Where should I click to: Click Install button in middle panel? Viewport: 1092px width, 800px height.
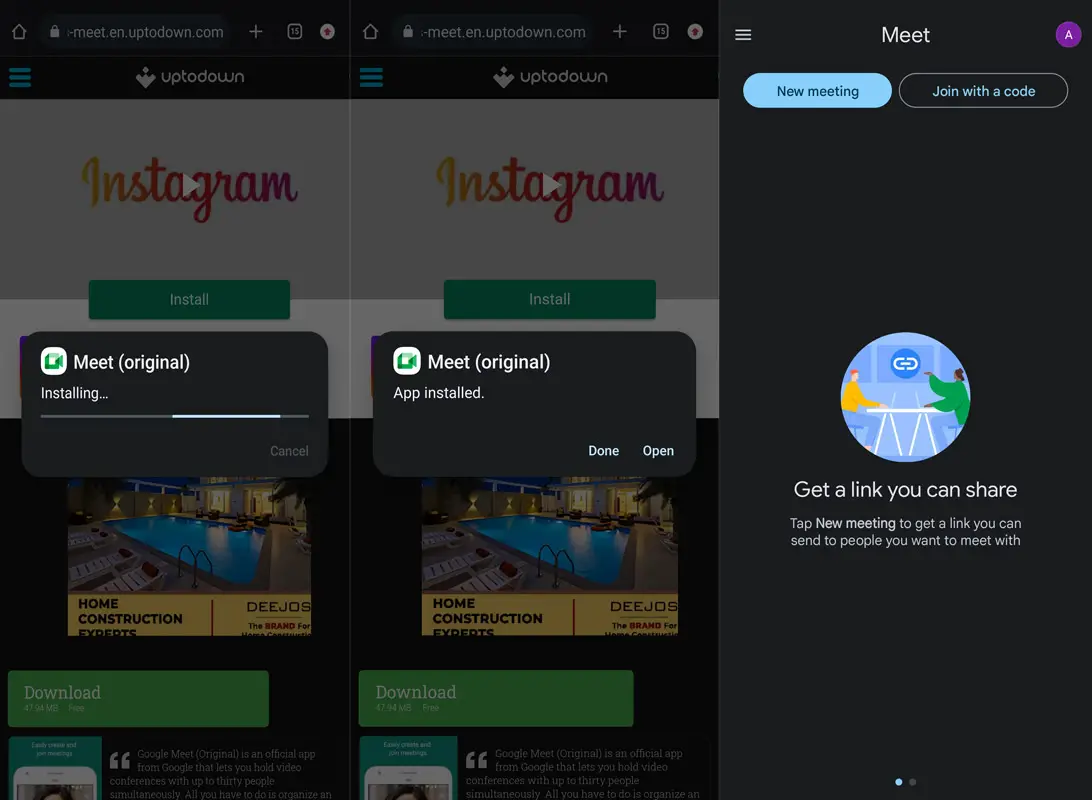coord(549,299)
